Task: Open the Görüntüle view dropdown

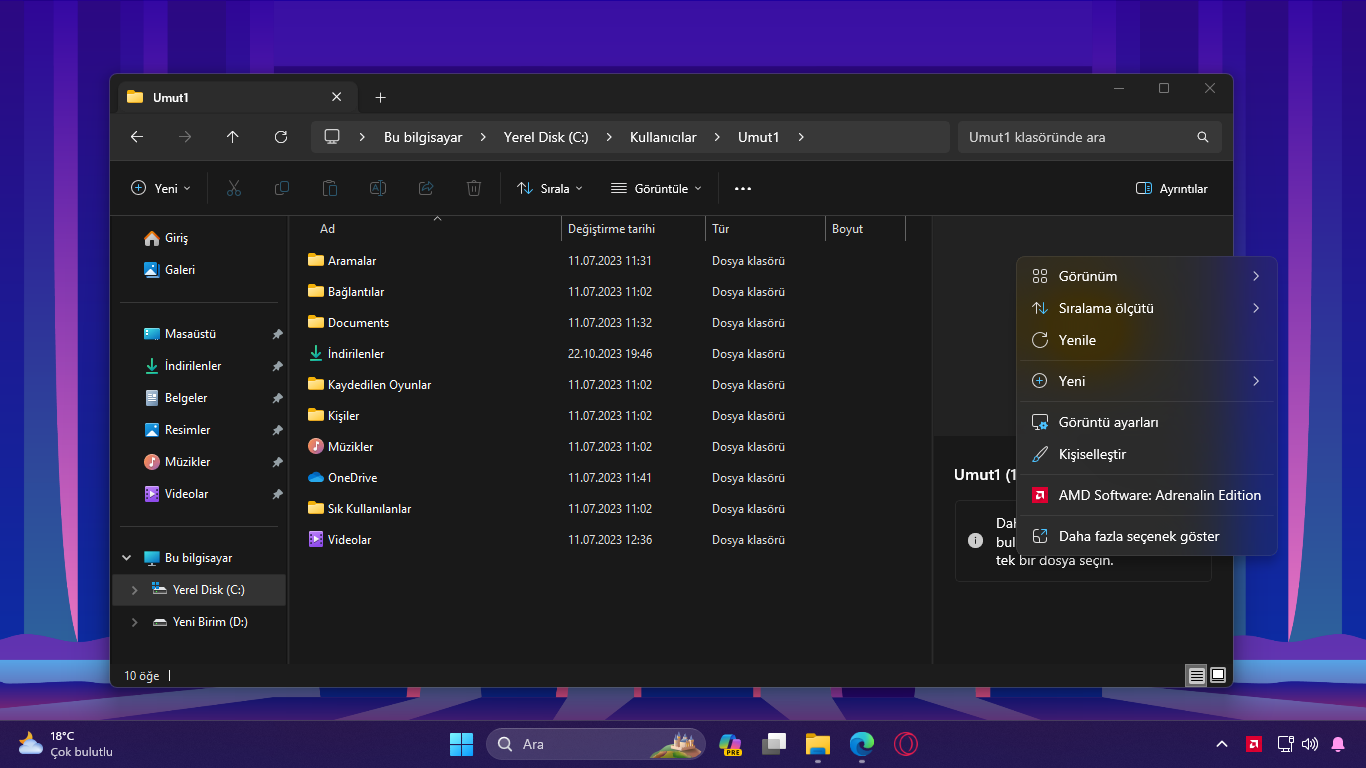Action: 656,188
